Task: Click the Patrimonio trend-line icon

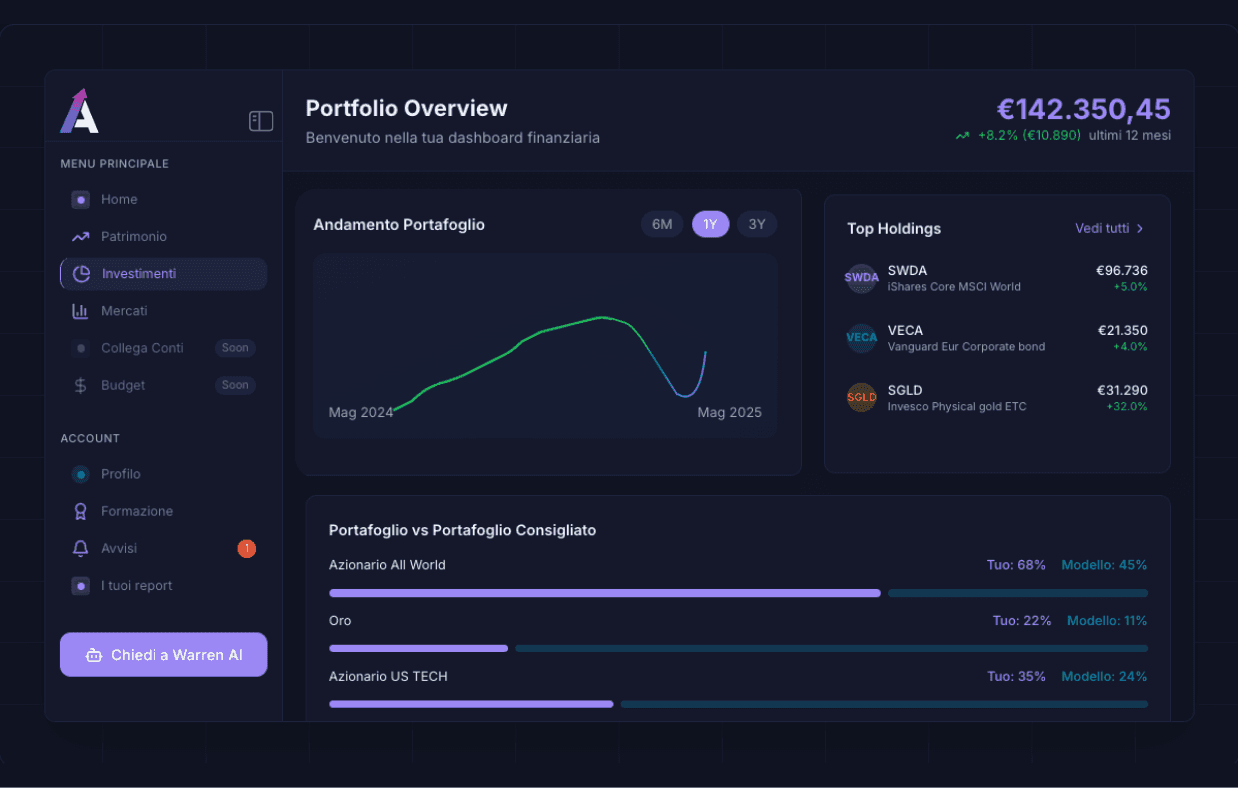Action: coord(81,237)
